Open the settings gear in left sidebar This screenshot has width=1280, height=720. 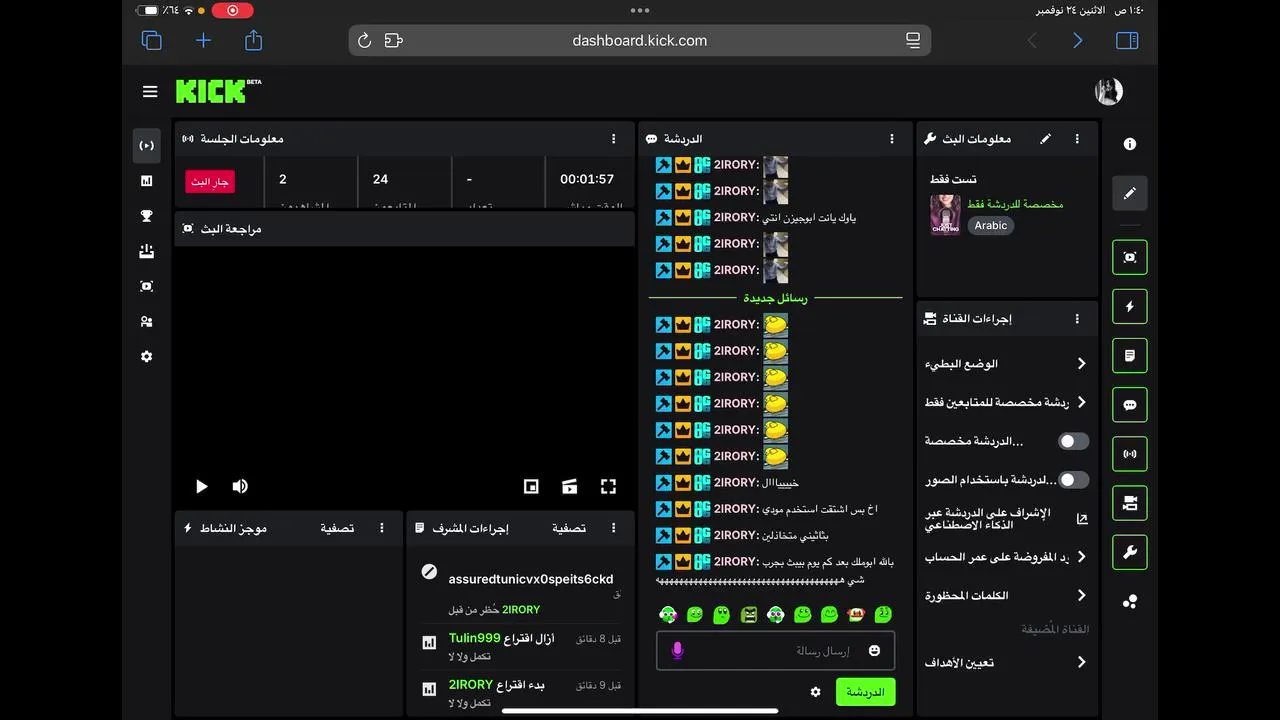click(x=147, y=357)
